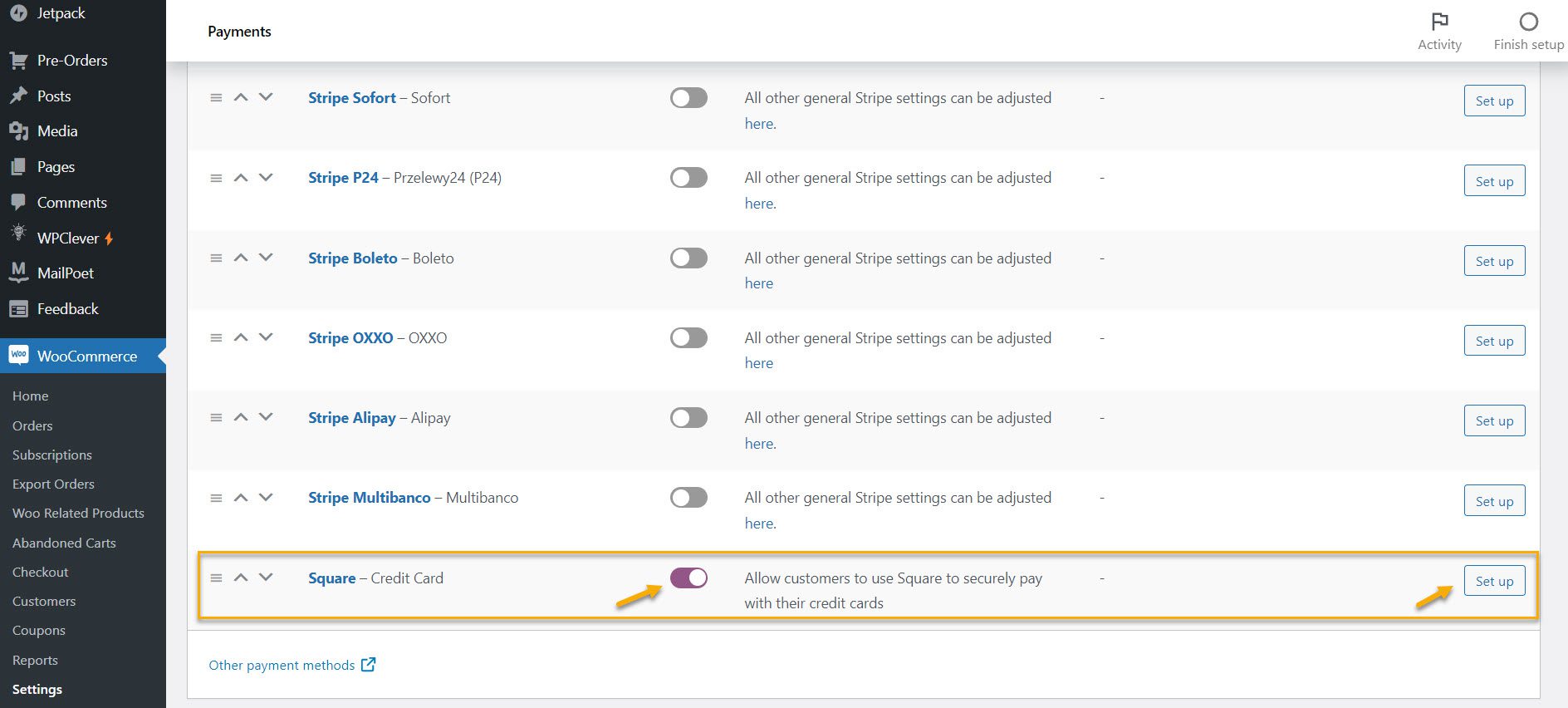Click 'here' link in Stripe P24 description
The image size is (1568, 708).
tap(759, 204)
